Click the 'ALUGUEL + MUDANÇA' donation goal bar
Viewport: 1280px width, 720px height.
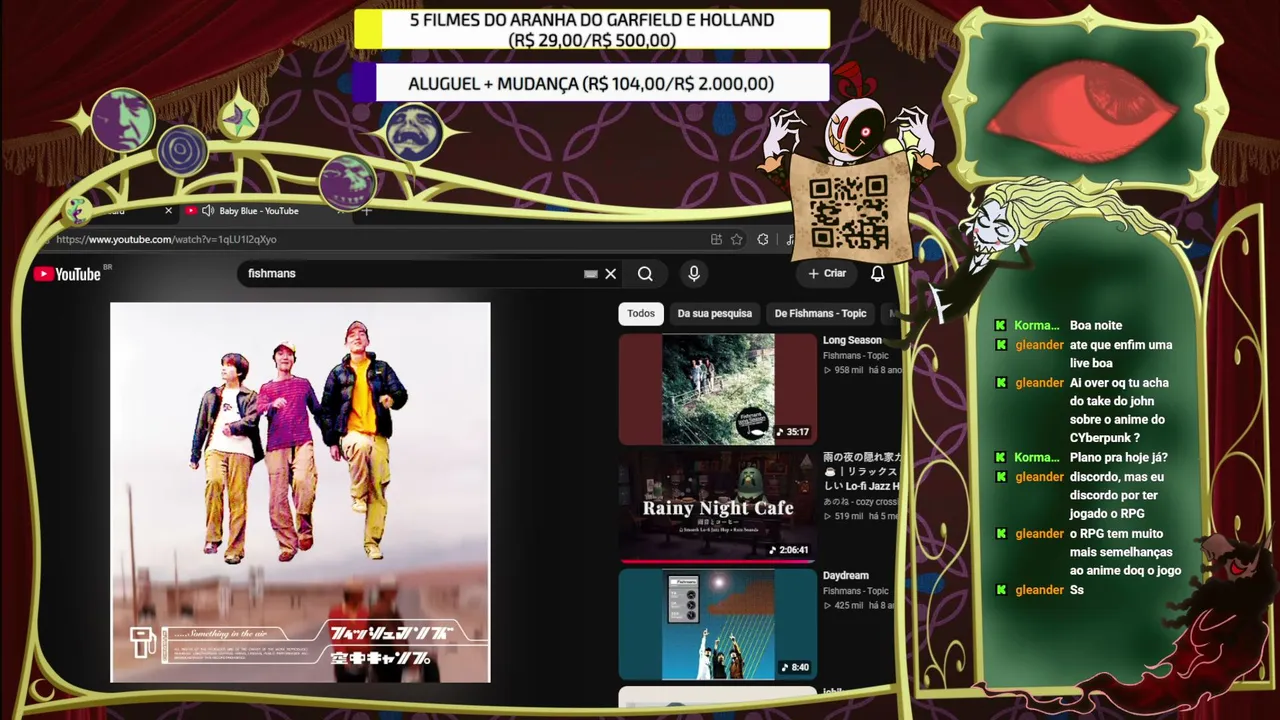591,84
